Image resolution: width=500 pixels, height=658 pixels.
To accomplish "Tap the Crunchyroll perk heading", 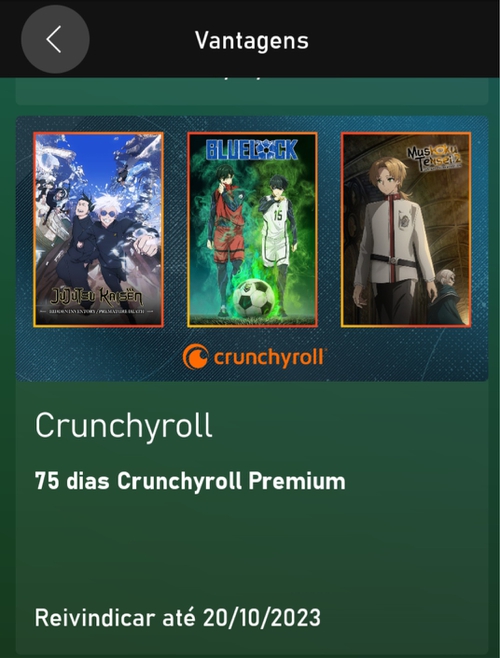I will (x=124, y=426).
